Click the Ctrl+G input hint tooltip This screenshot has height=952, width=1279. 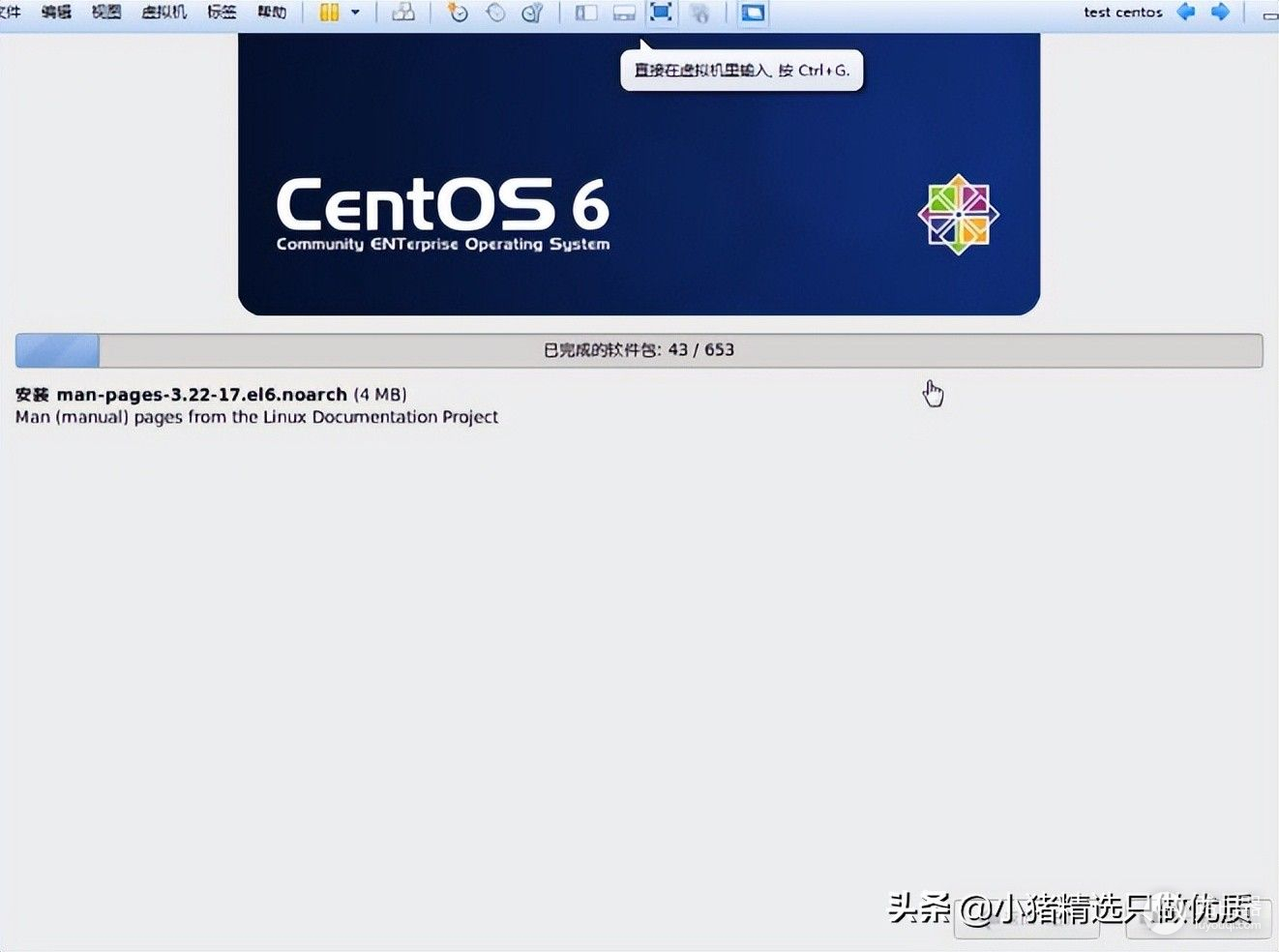[x=741, y=70]
